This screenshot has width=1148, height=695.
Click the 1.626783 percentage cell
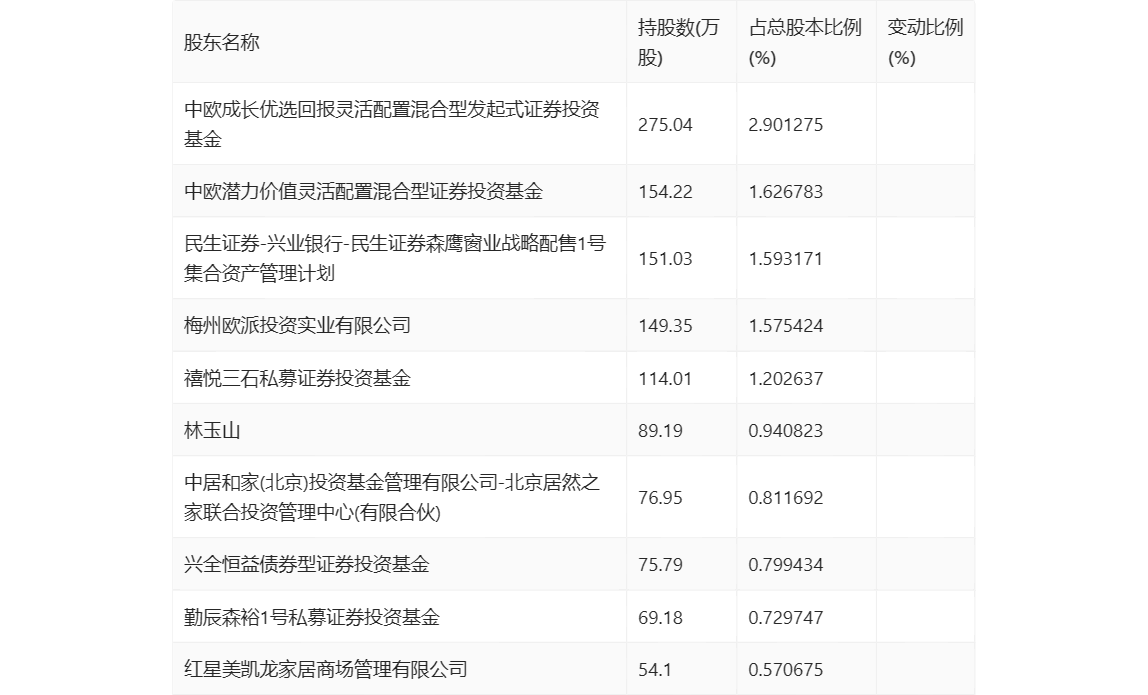tap(786, 192)
